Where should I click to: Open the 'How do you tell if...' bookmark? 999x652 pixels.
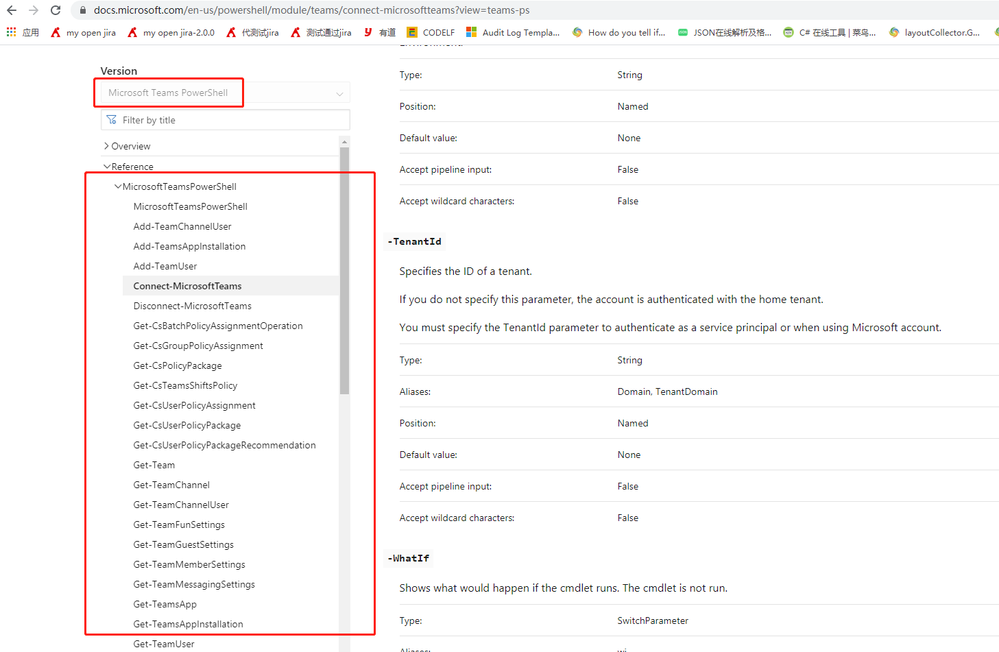(x=619, y=33)
